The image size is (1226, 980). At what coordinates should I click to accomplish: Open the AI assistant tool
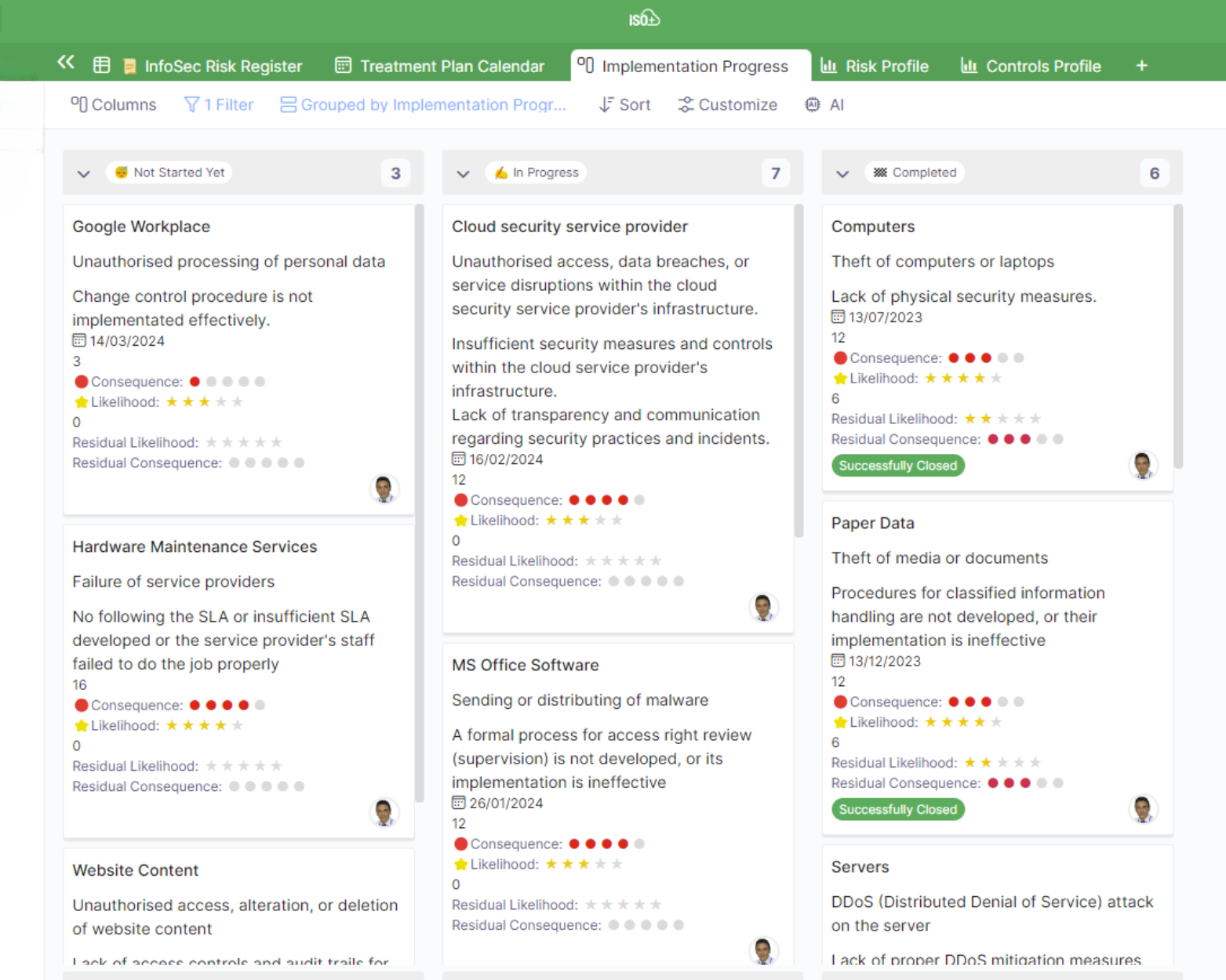click(x=824, y=104)
